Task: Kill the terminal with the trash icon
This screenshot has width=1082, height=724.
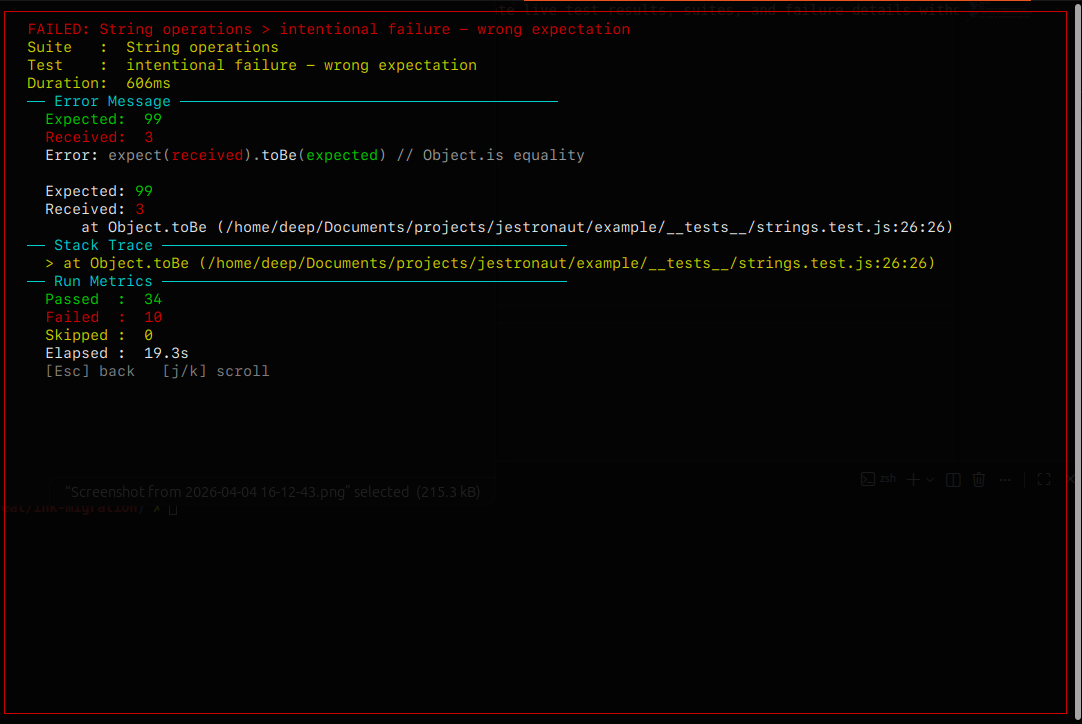Action: click(979, 480)
